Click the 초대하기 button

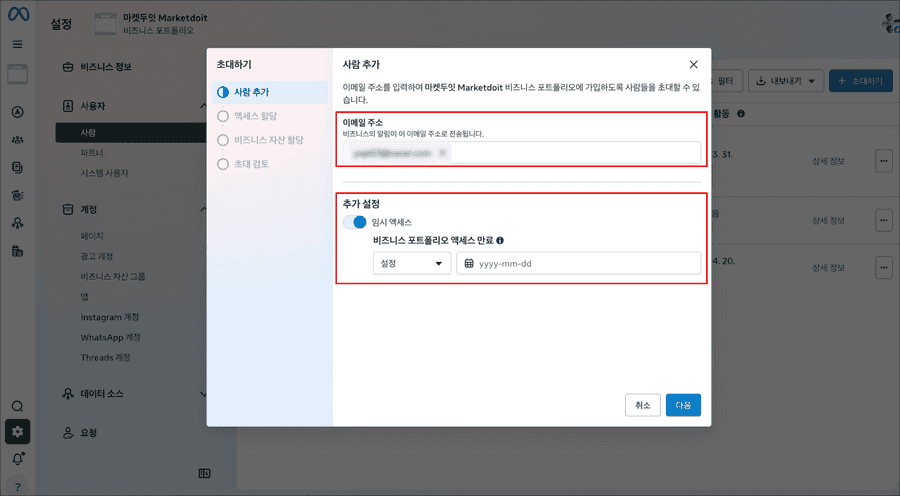pos(860,81)
